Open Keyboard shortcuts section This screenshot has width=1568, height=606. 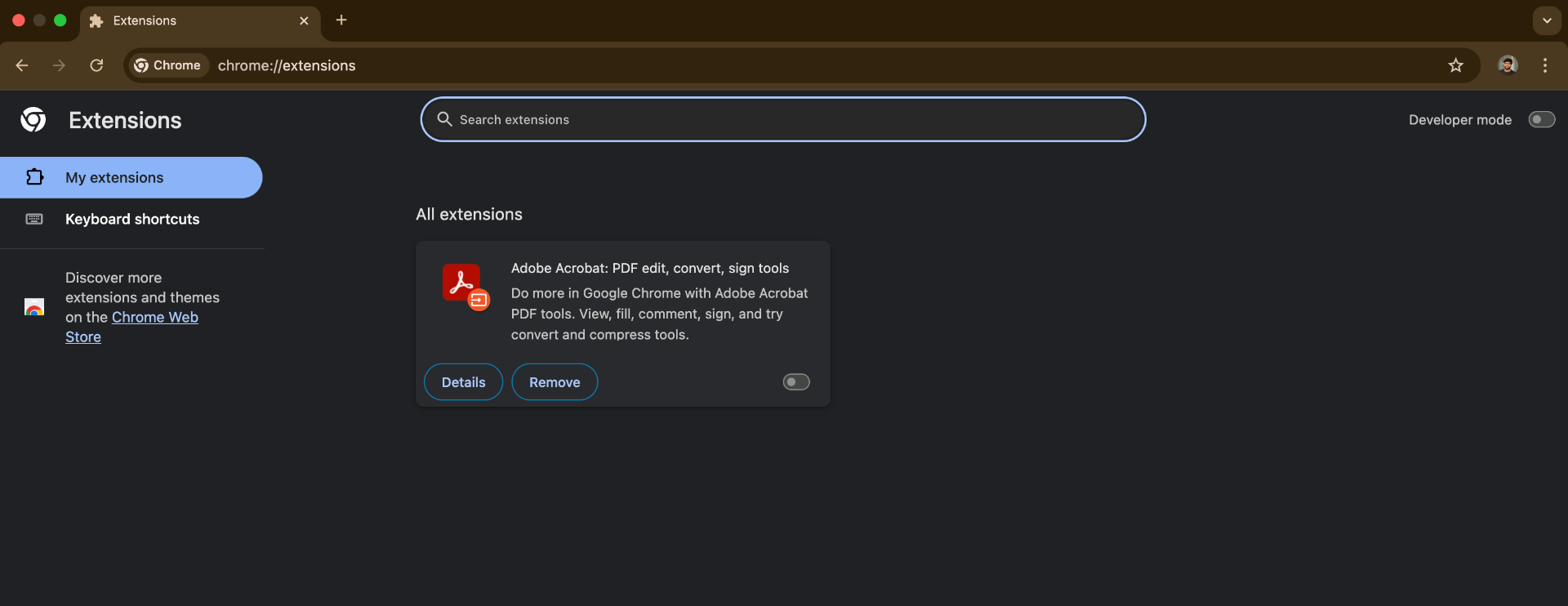pyautogui.click(x=131, y=219)
